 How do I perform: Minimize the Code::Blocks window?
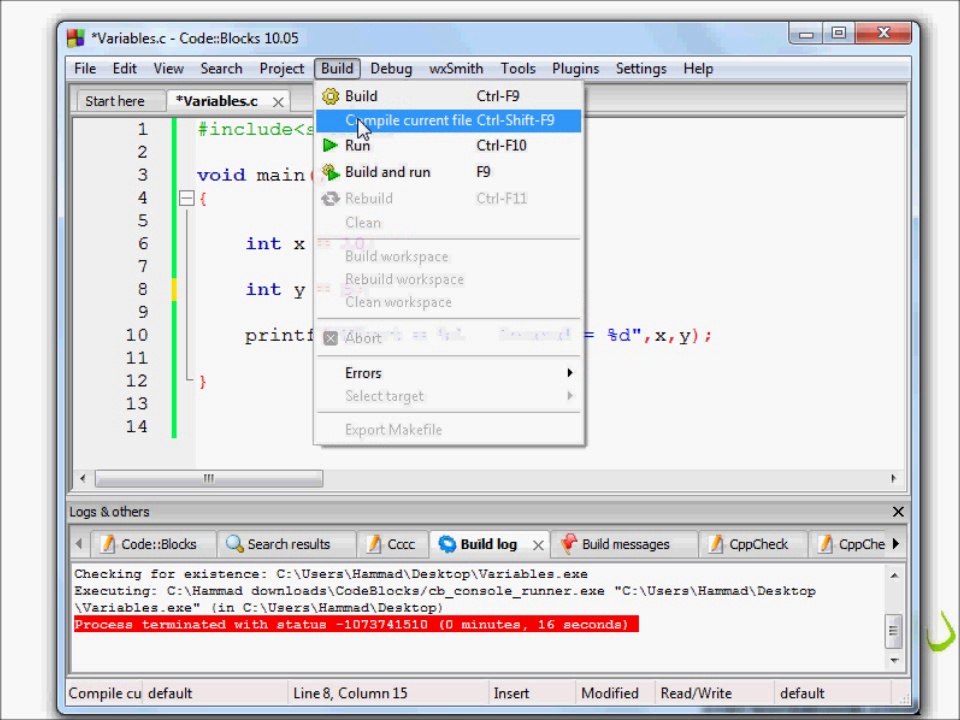[807, 34]
